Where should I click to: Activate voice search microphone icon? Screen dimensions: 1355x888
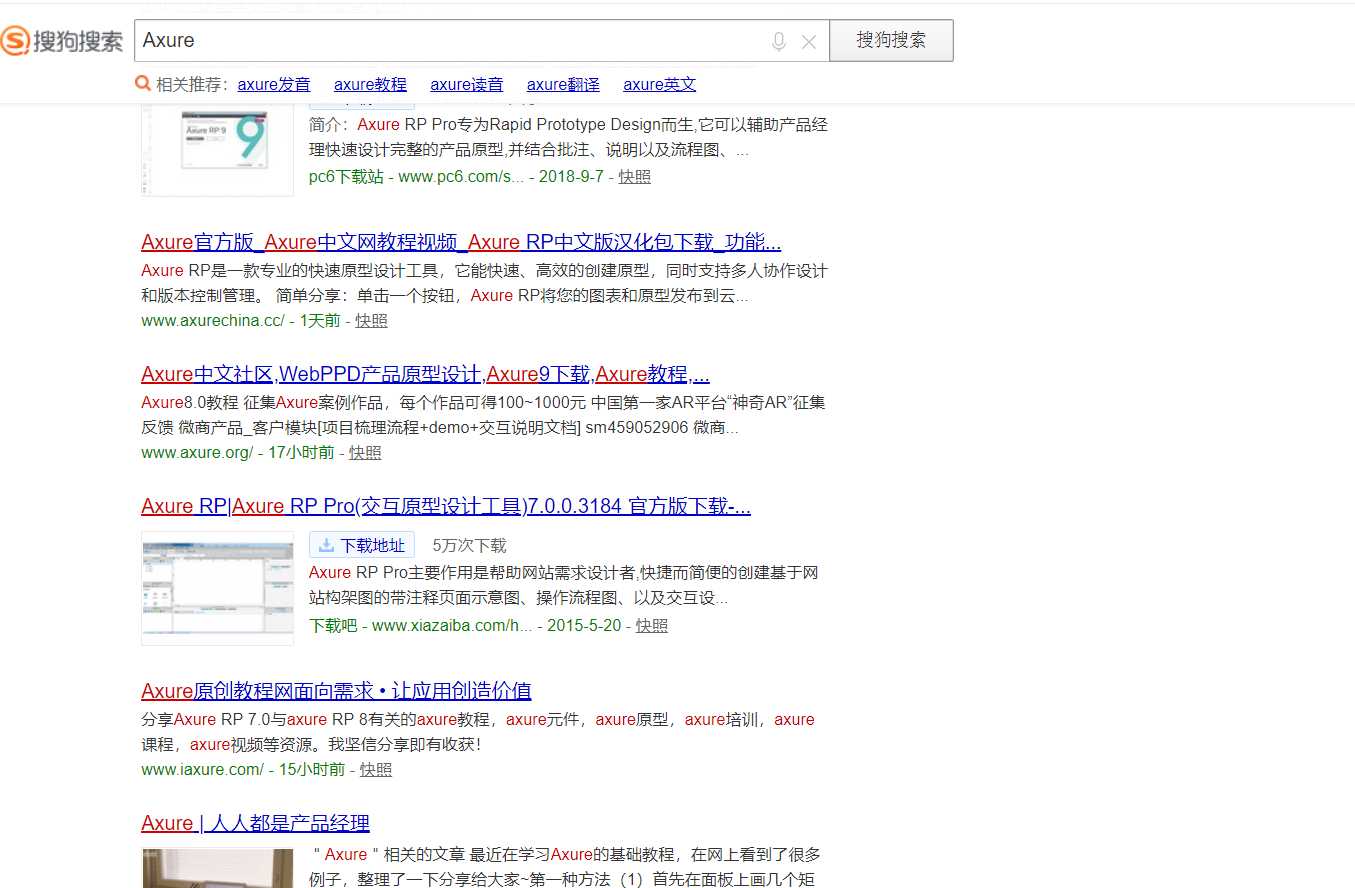[778, 41]
